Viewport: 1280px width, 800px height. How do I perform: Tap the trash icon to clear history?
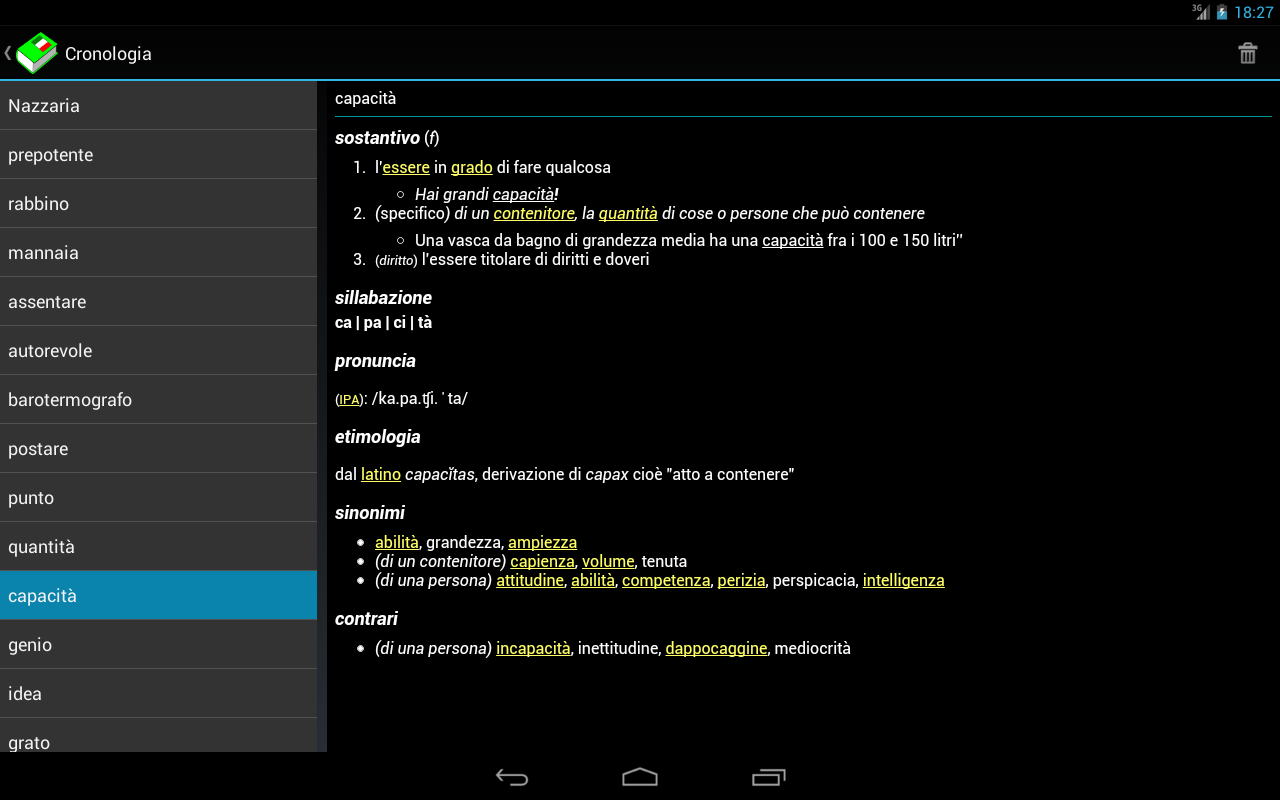pyautogui.click(x=1247, y=53)
